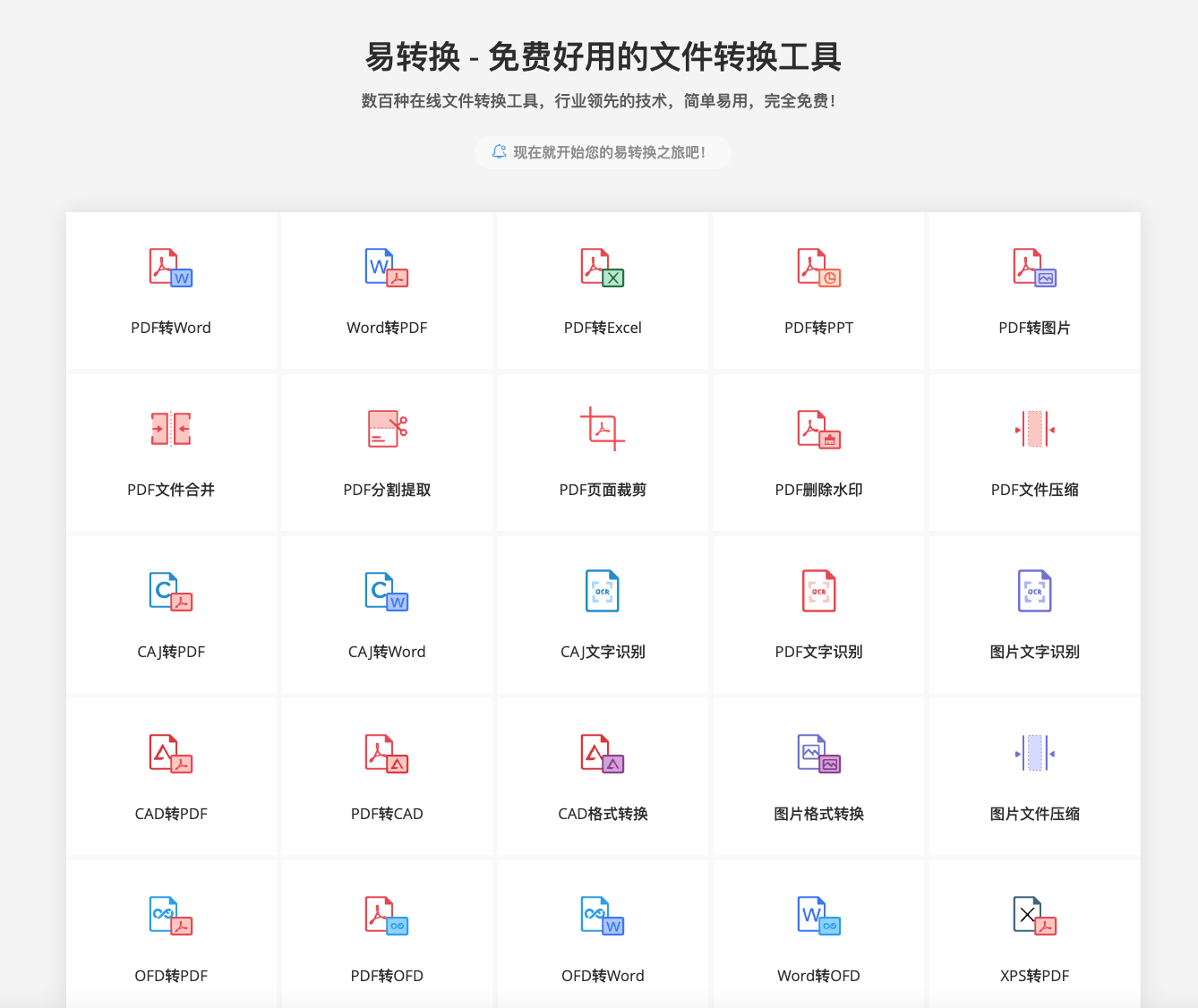
Task: Open the PDF转Word converter icon
Action: (171, 268)
